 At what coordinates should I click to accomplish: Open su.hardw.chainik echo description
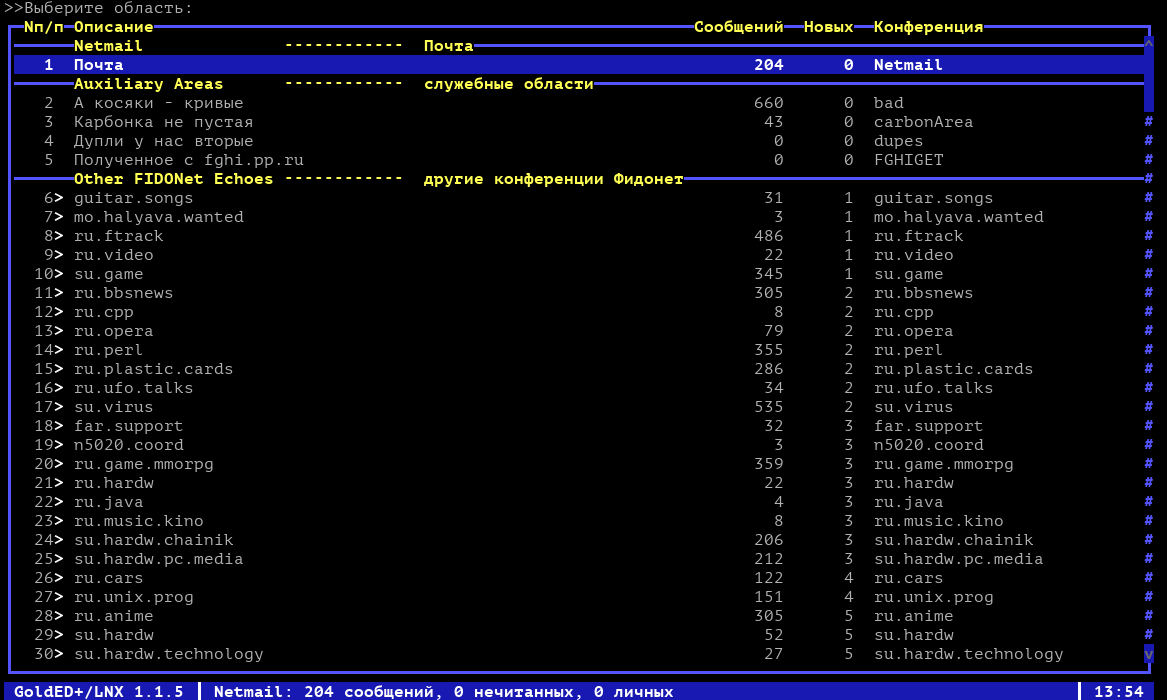coord(153,539)
